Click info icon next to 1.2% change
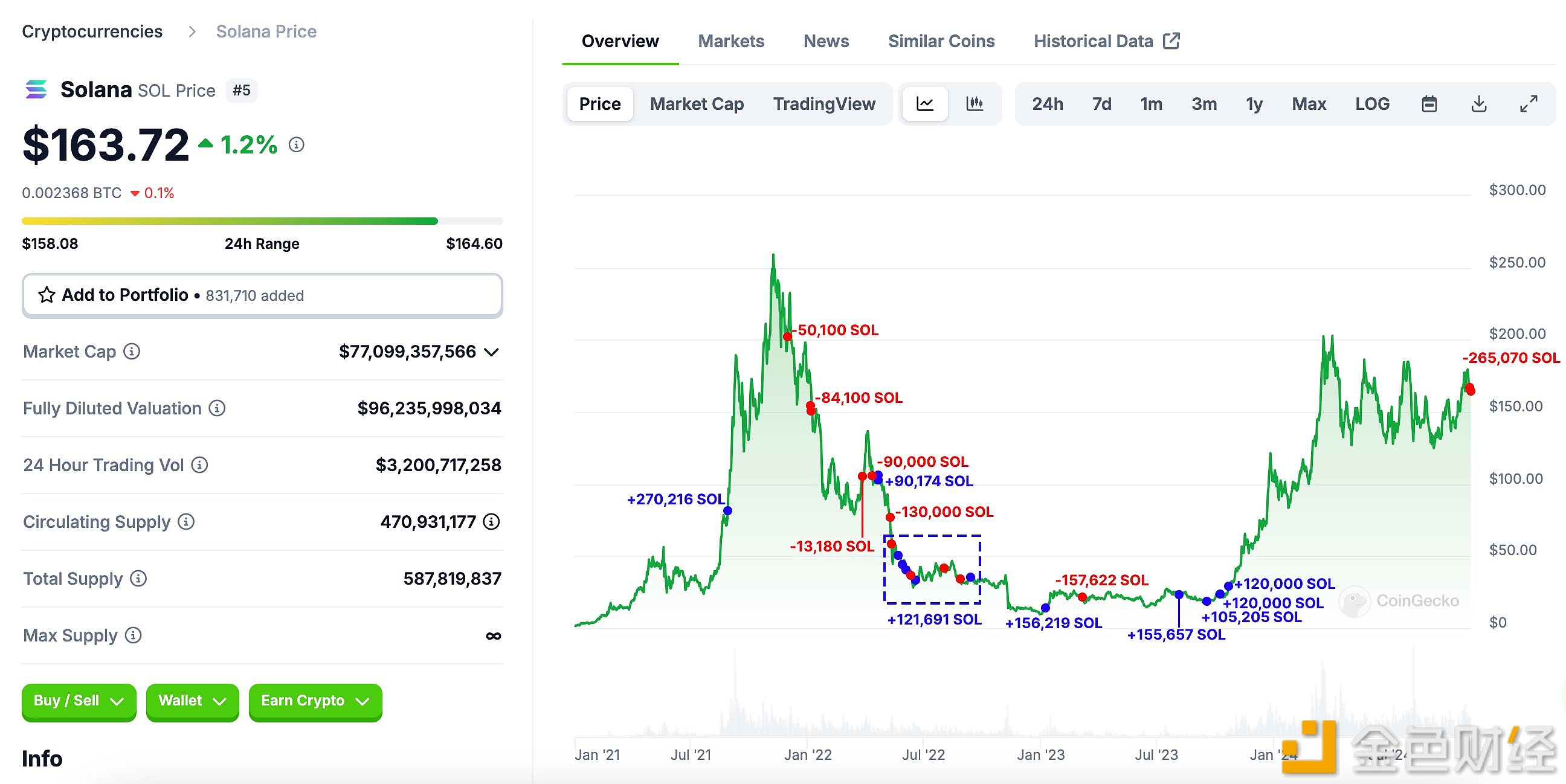Image resolution: width=1566 pixels, height=784 pixels. point(296,144)
